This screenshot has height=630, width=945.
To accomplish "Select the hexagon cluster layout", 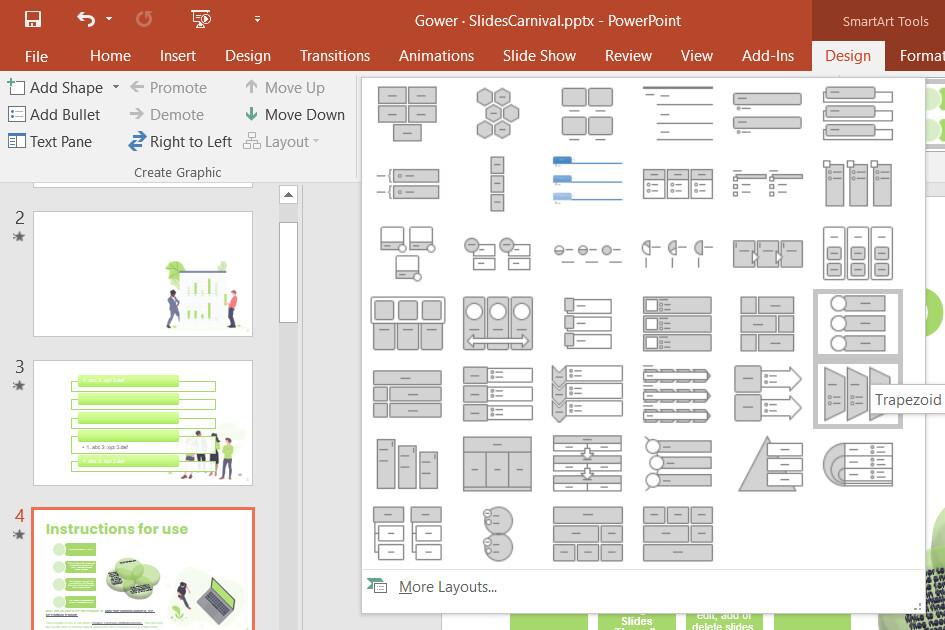I will tap(497, 112).
